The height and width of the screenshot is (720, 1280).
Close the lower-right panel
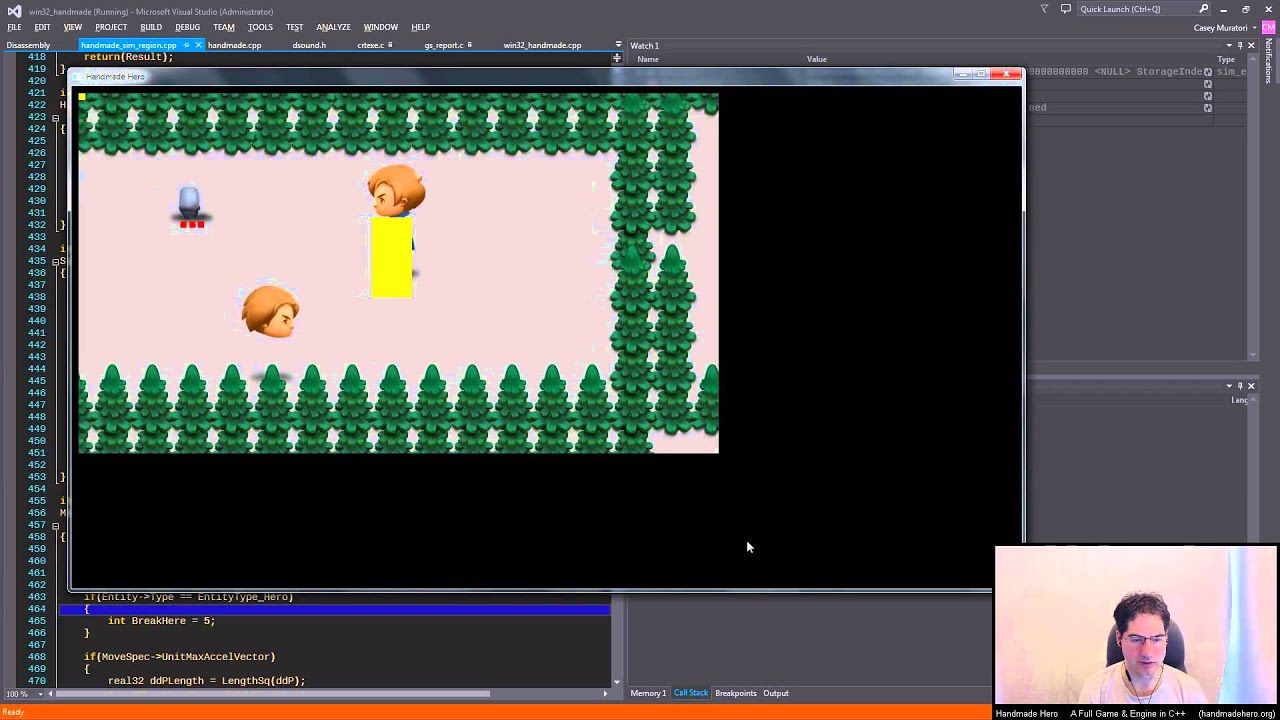(1251, 386)
